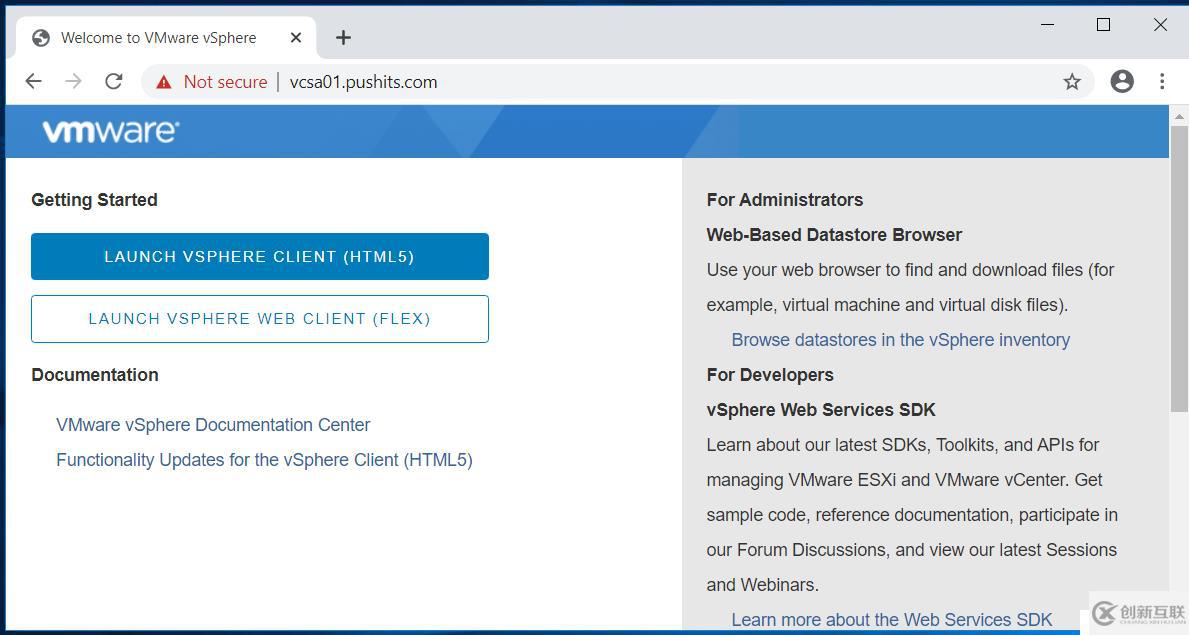Click Learn more about the Web Services SDK
This screenshot has height=635, width=1189.
point(891,619)
